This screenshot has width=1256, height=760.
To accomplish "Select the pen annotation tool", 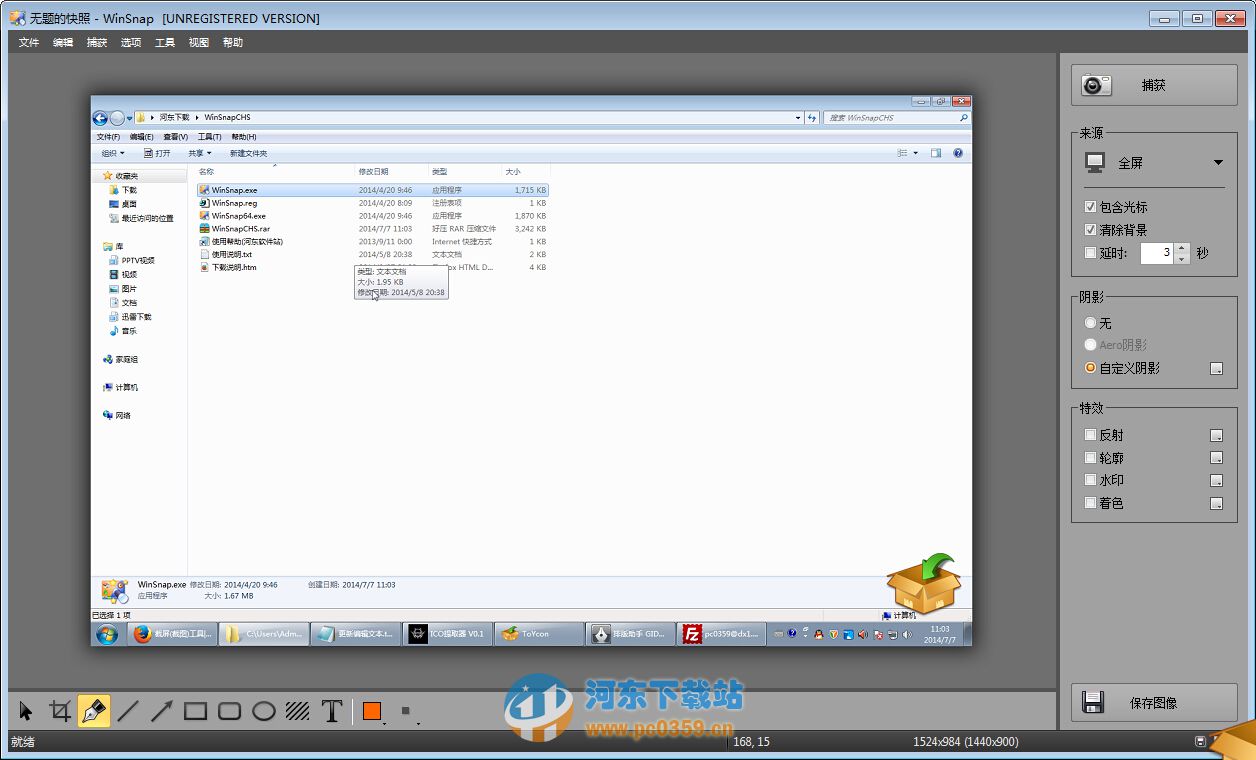I will [94, 710].
